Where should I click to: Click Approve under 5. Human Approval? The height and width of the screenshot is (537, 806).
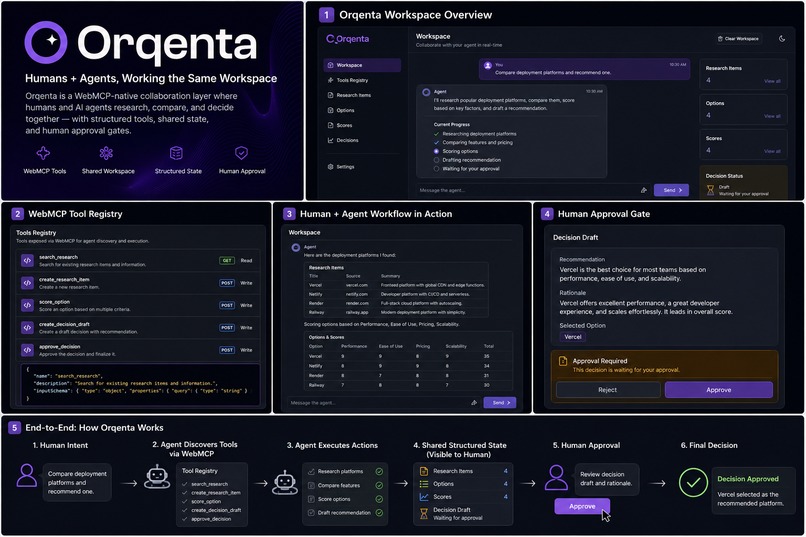pos(582,507)
